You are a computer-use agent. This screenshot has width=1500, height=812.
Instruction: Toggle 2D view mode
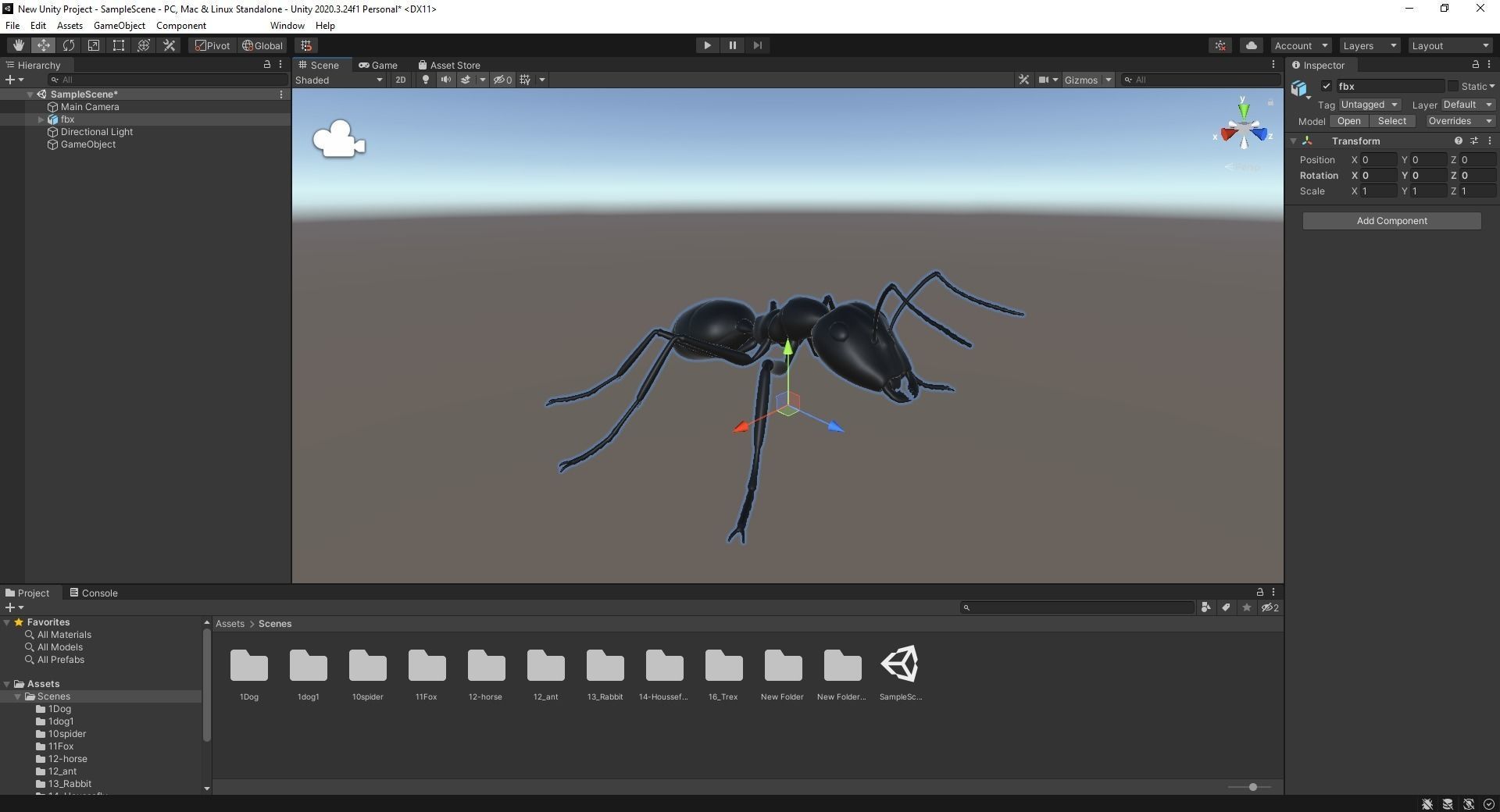[x=400, y=80]
